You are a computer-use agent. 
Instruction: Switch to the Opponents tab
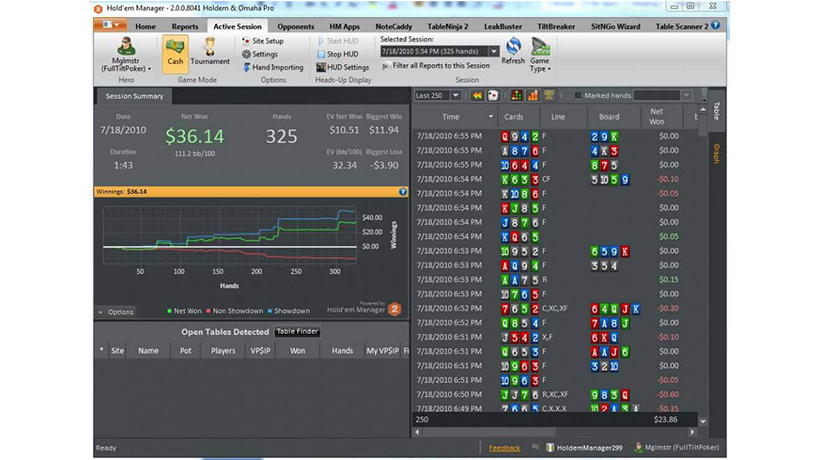tap(295, 26)
